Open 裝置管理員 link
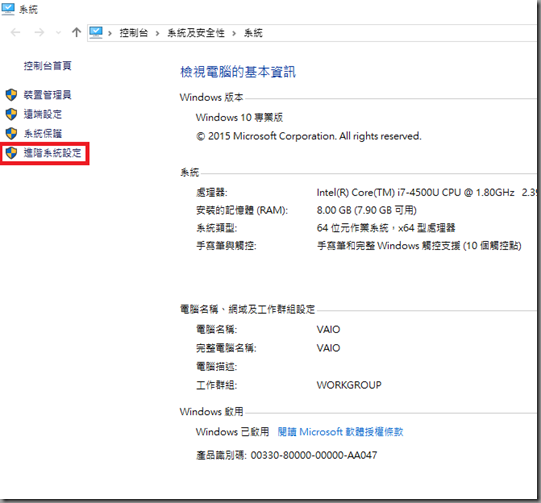This screenshot has width=541, height=503. [x=47, y=95]
